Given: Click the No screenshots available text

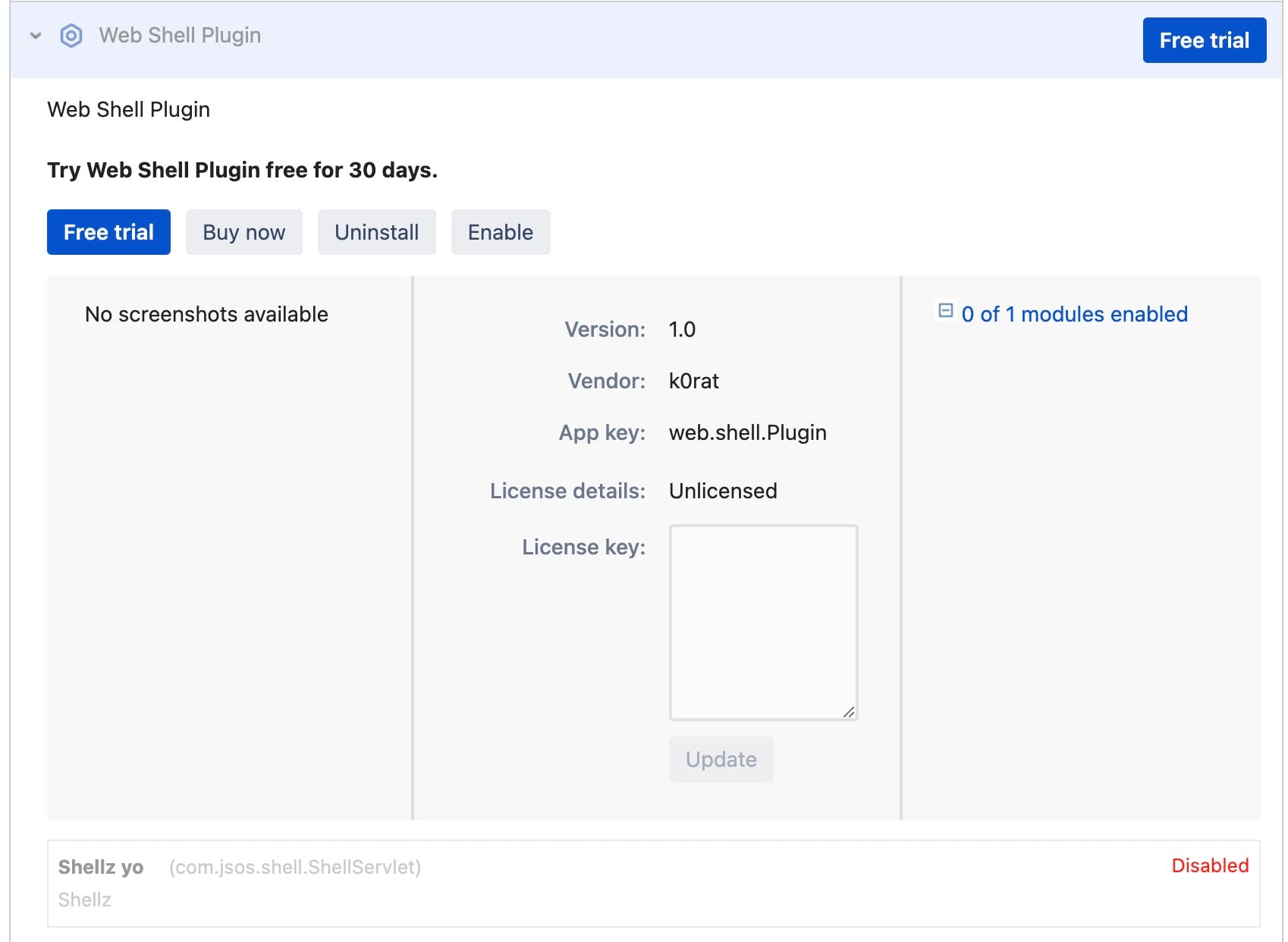Looking at the screenshot, I should [x=206, y=314].
